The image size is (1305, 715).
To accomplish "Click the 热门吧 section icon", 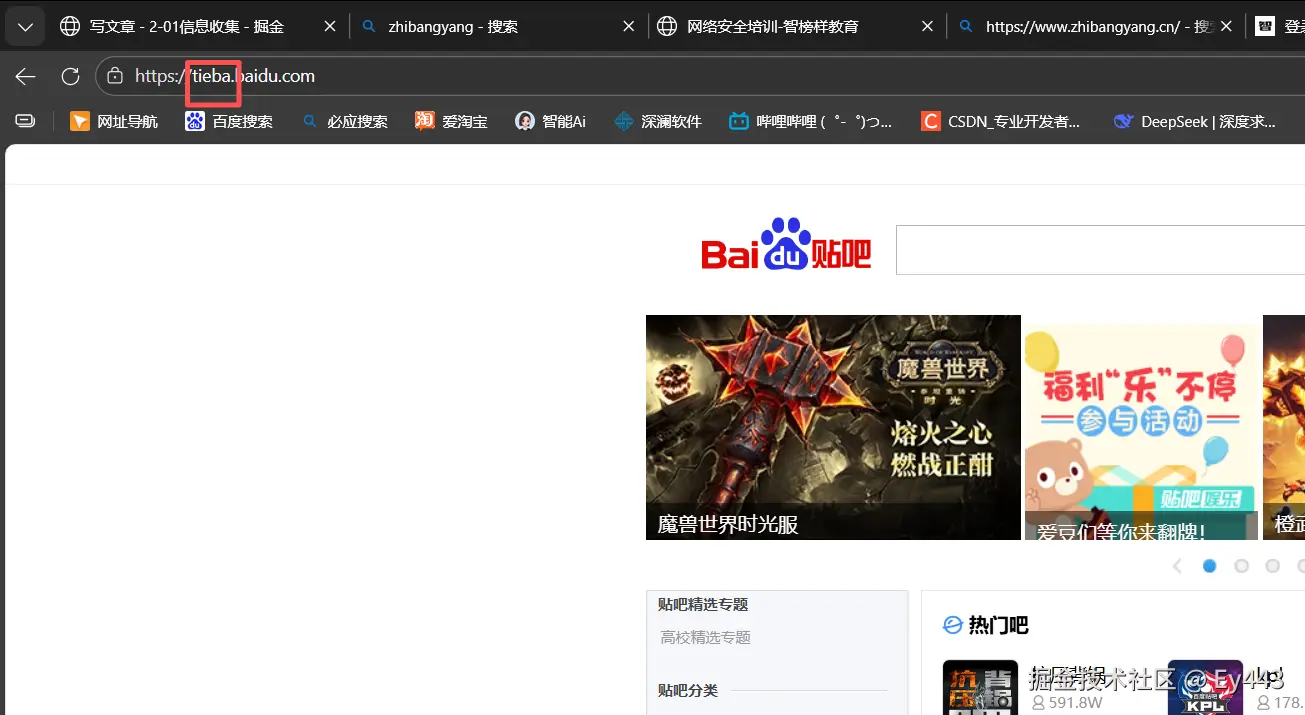I will click(953, 625).
